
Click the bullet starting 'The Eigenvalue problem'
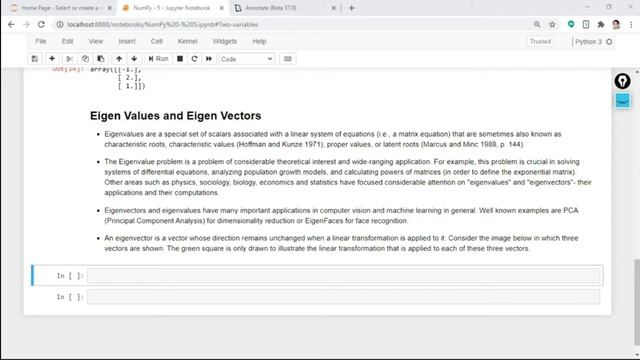[348, 177]
